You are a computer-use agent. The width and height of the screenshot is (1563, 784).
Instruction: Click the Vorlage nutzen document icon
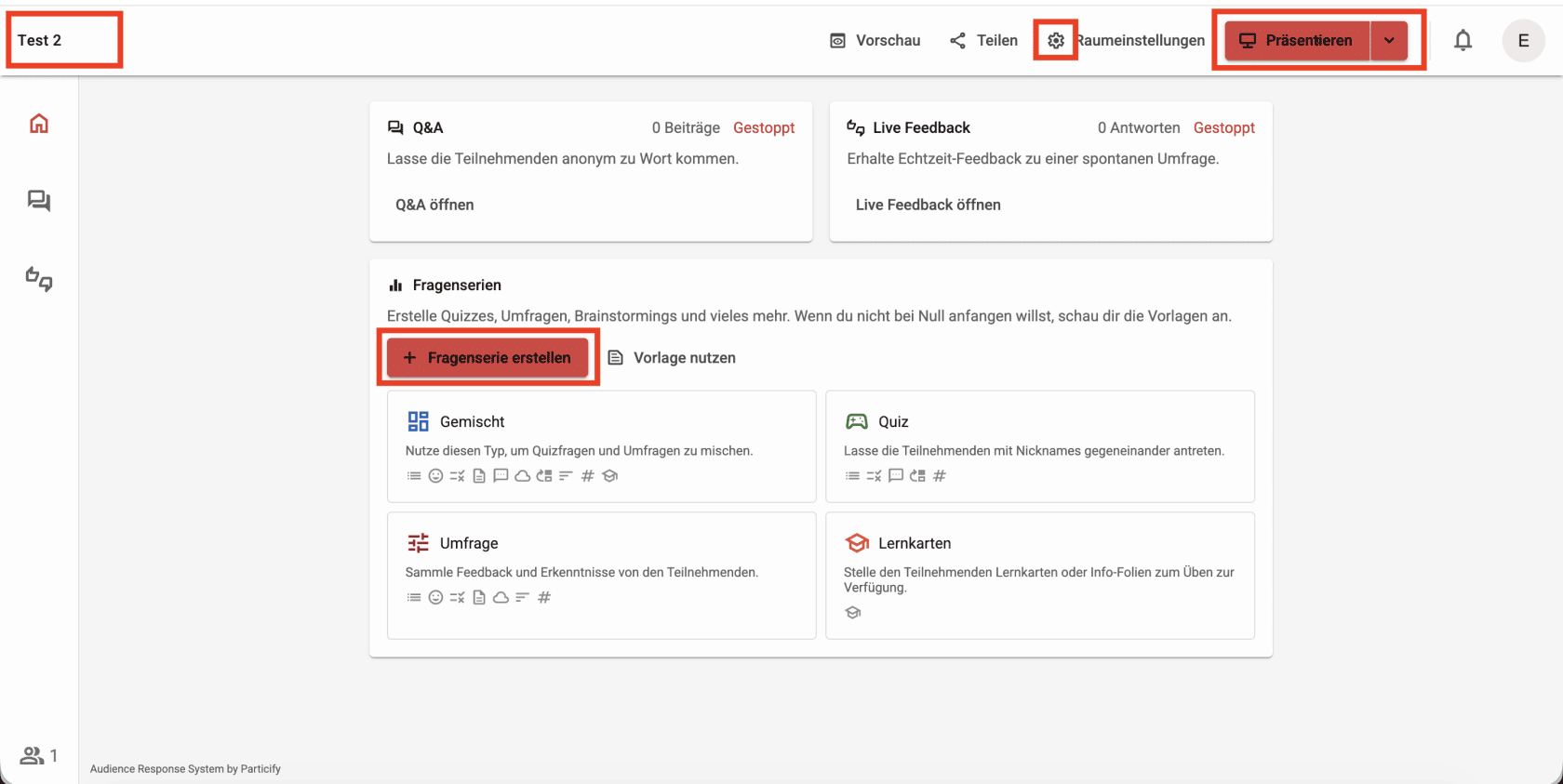pos(615,358)
